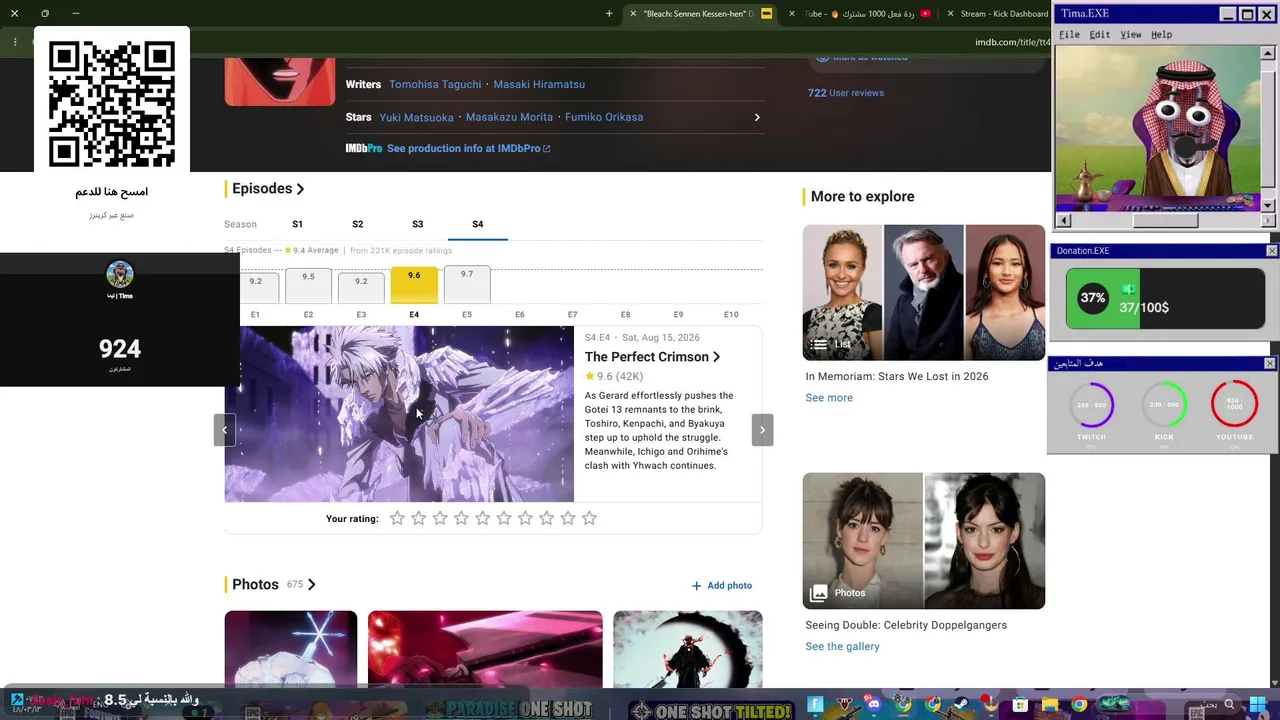Click the YouTube follower goal ring
1280x720 pixels.
pyautogui.click(x=1234, y=403)
